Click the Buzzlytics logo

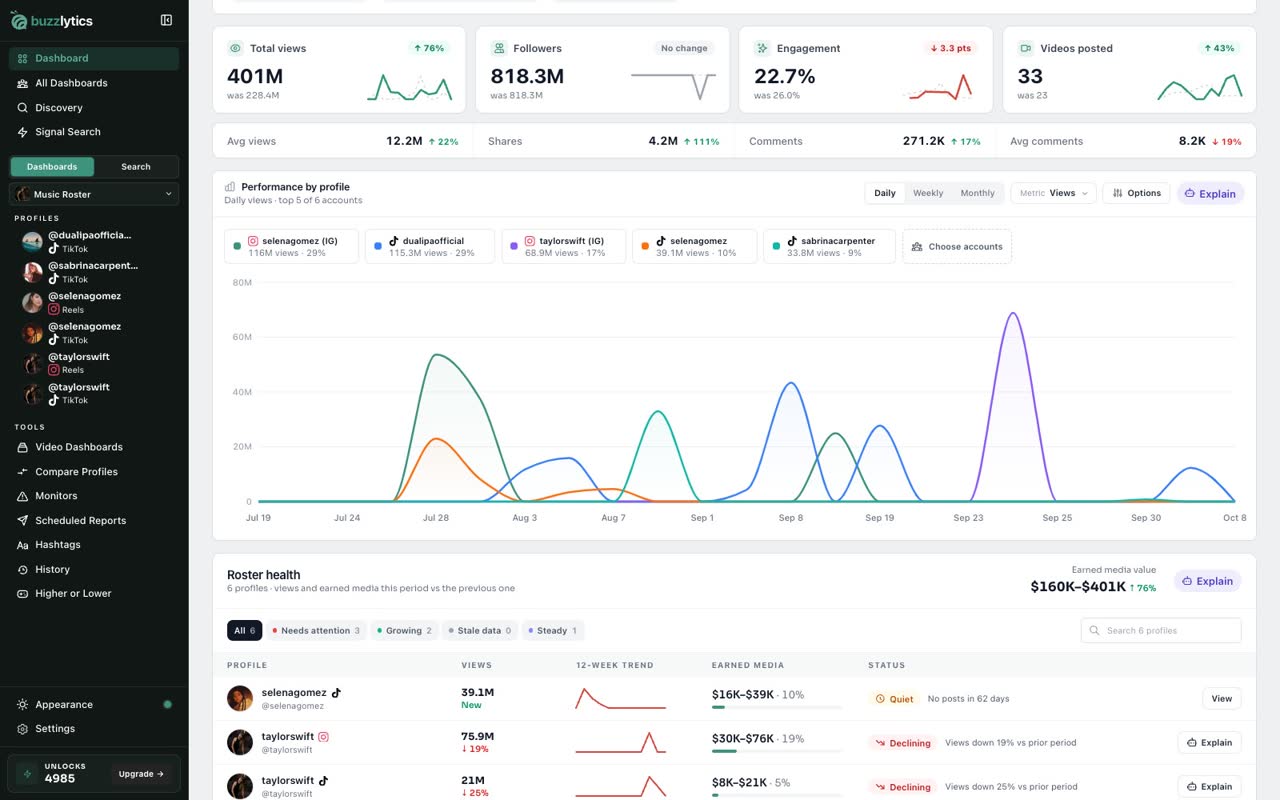(x=52, y=20)
